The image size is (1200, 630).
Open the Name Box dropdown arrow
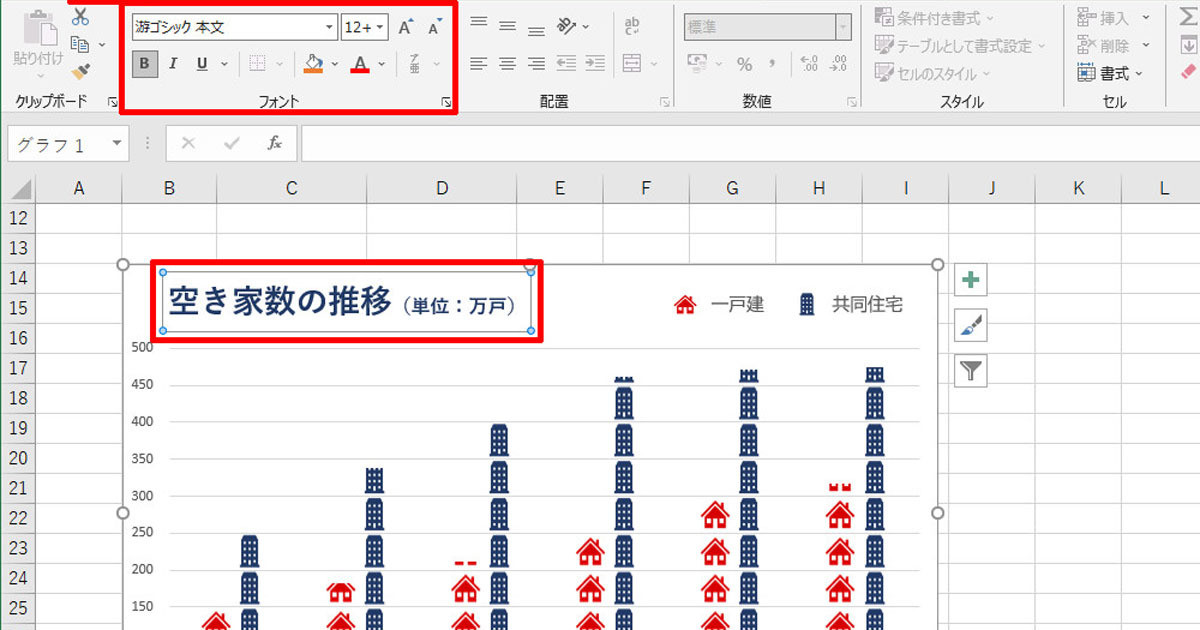click(x=117, y=144)
